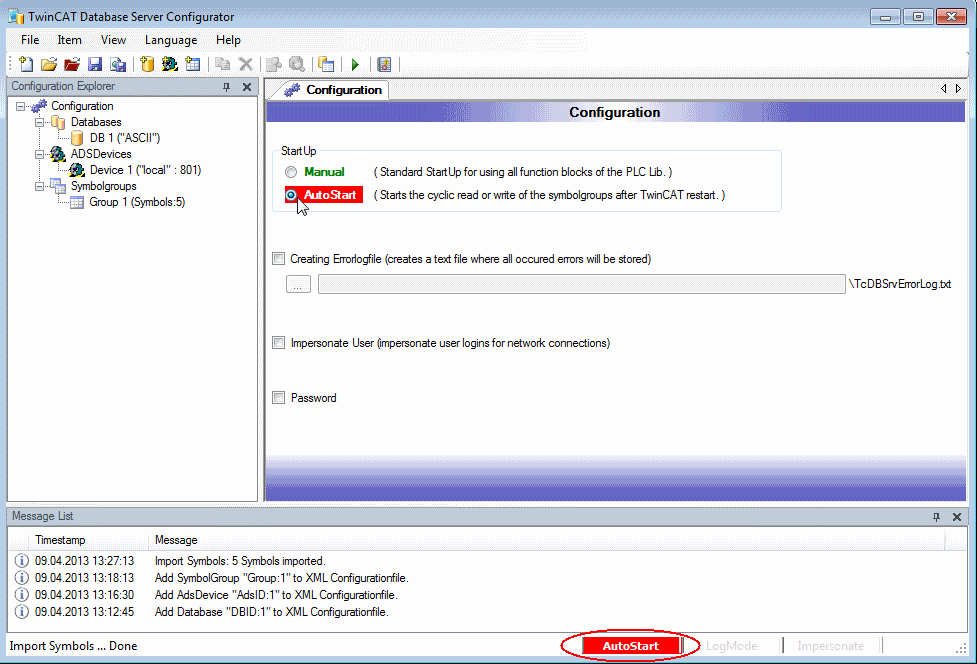Close the Configuration Explorer panel

[247, 87]
